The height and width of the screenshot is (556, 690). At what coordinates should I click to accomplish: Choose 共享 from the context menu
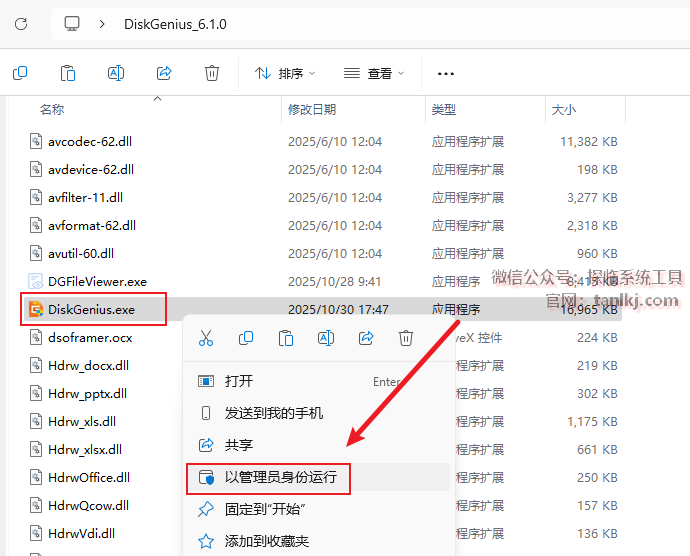[x=318, y=445]
